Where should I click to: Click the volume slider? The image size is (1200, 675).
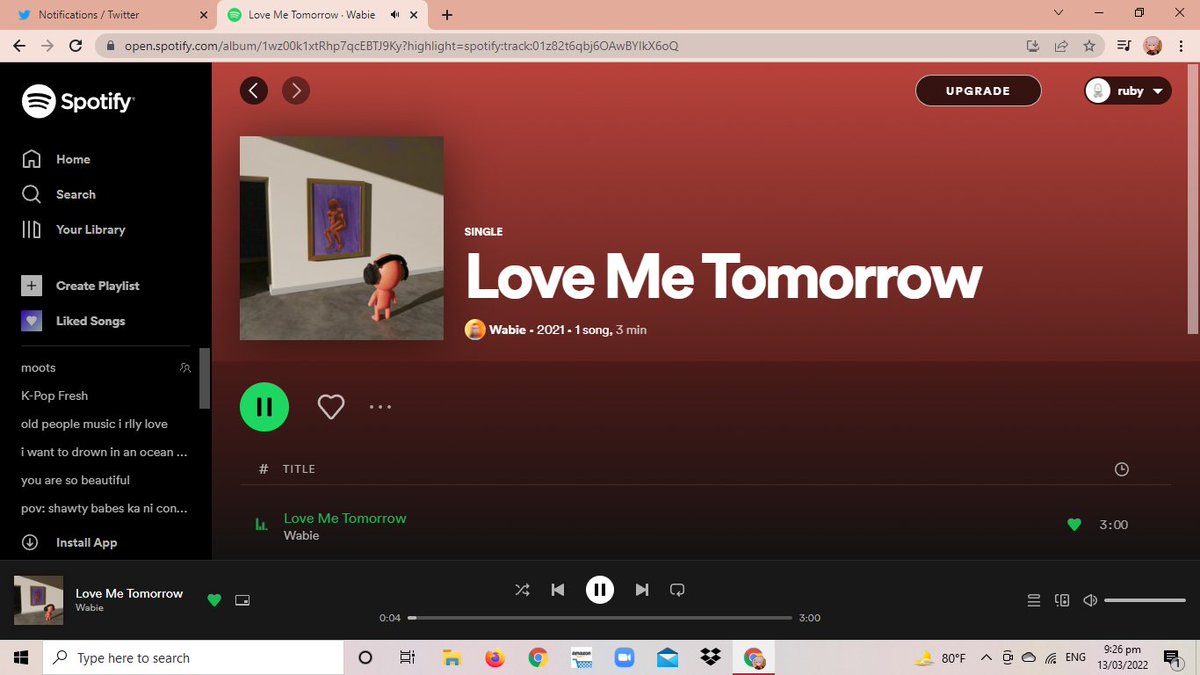[1145, 601]
